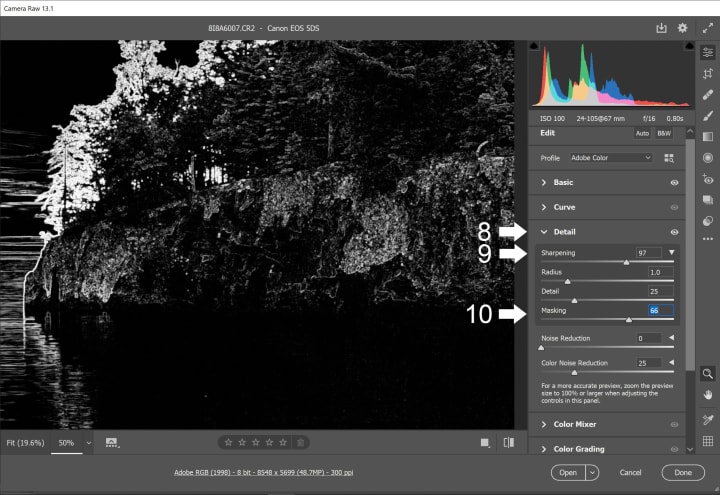The height and width of the screenshot is (495, 720).
Task: Click the Auto edit button
Action: pos(642,133)
